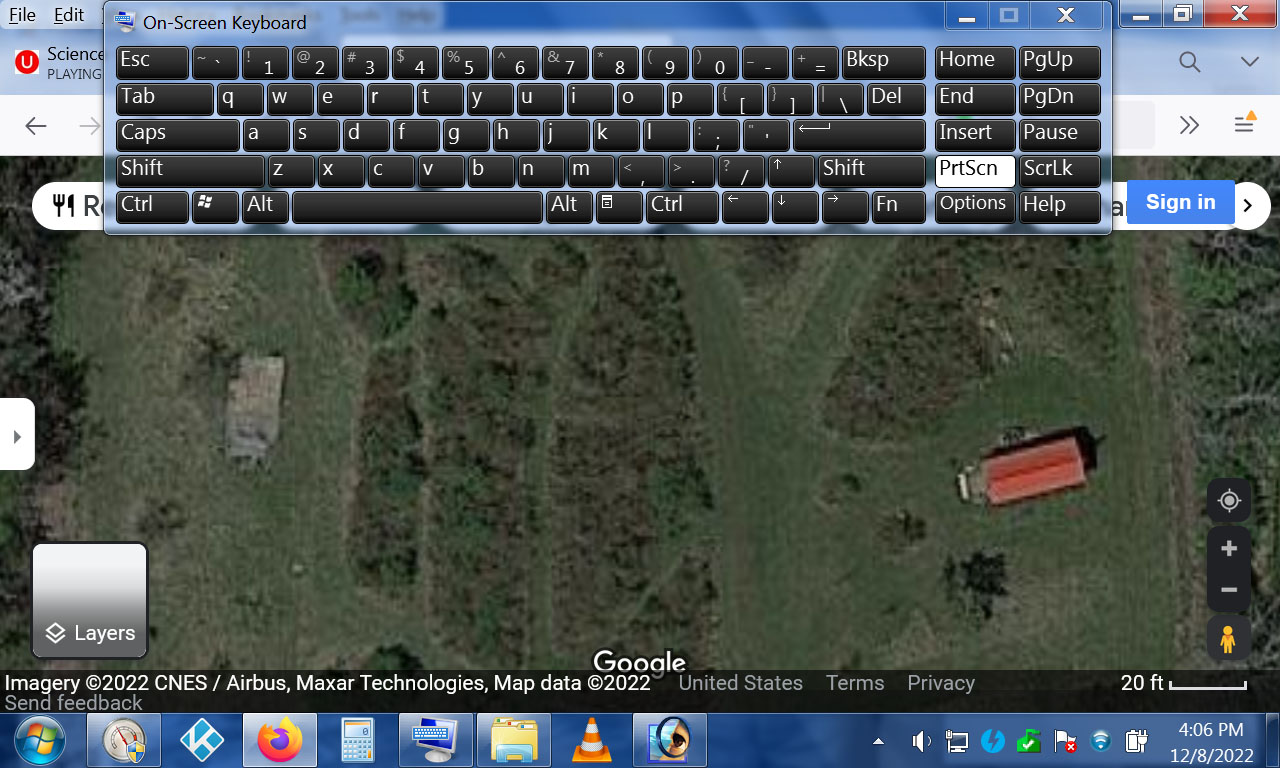Image resolution: width=1280 pixels, height=768 pixels.
Task: Expand the tab list dropdown chevron
Action: point(1249,62)
